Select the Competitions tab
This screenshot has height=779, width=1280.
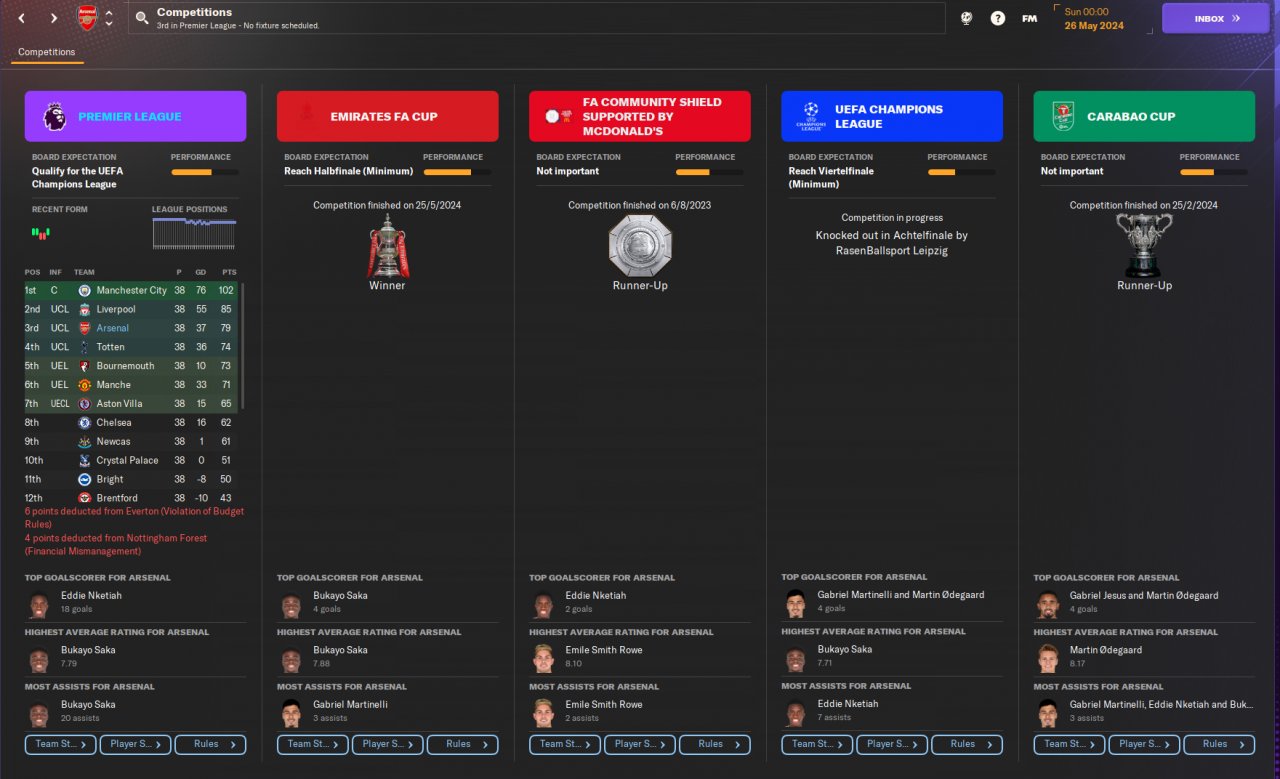coord(47,52)
